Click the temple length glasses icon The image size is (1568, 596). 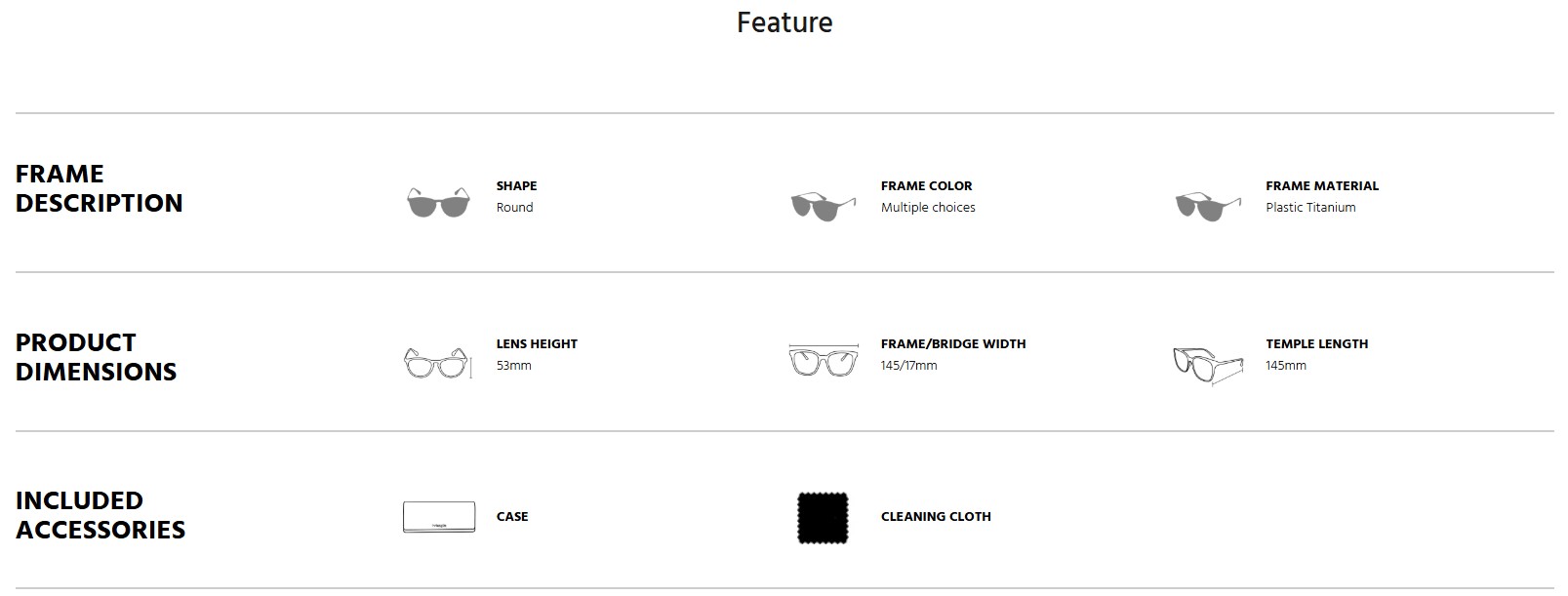point(1208,364)
